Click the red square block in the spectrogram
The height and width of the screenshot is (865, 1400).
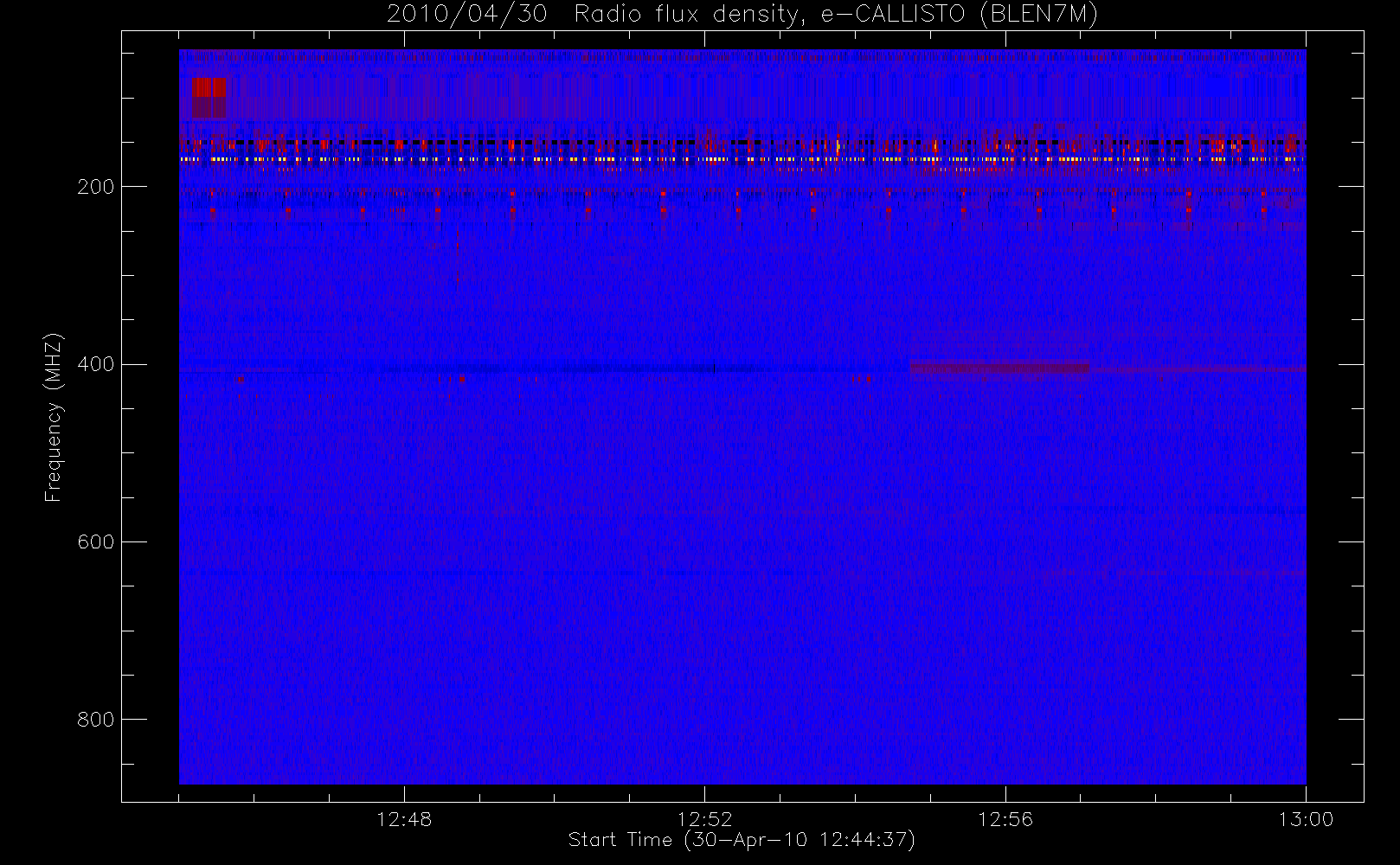pos(209,97)
